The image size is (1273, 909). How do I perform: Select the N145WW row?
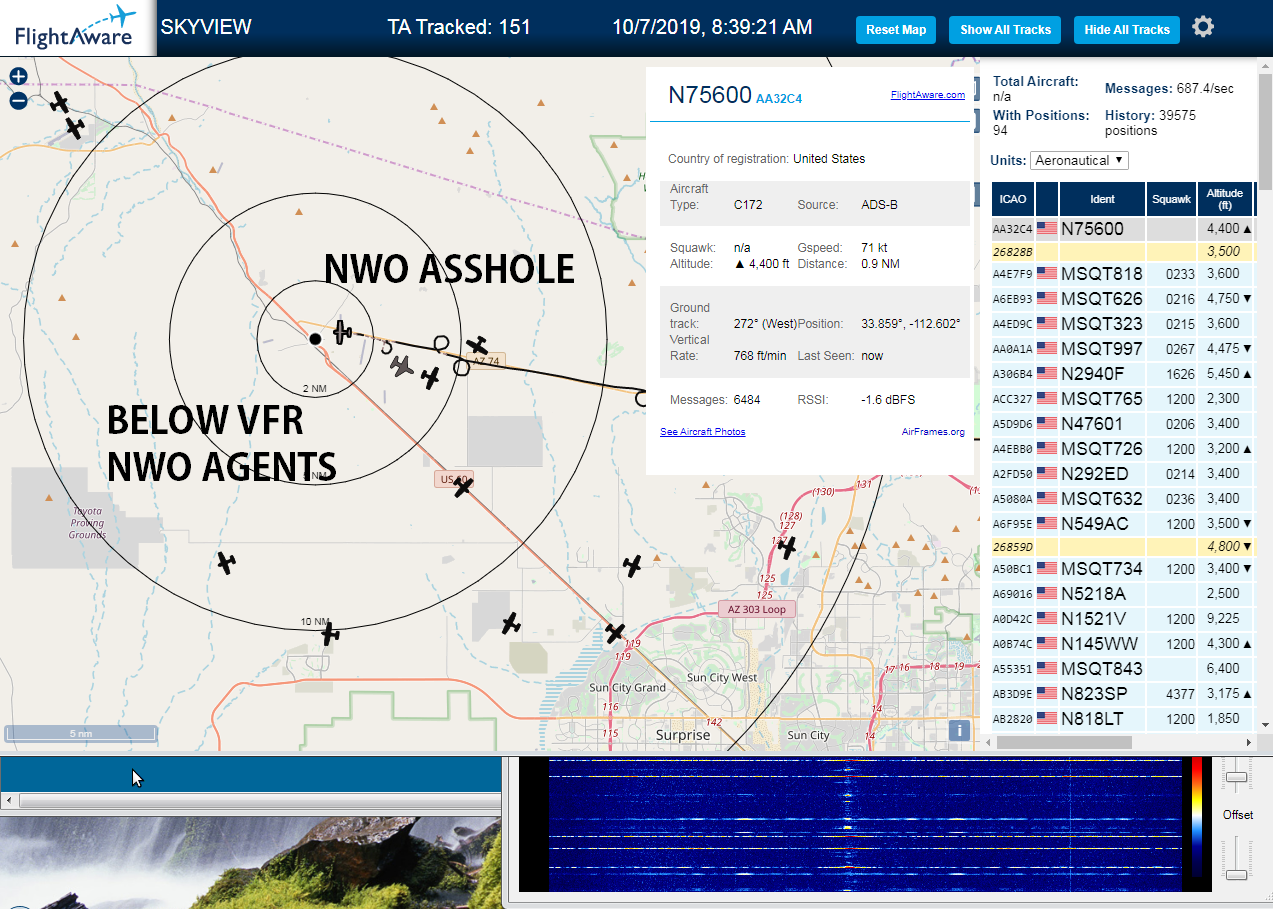[x=1123, y=644]
